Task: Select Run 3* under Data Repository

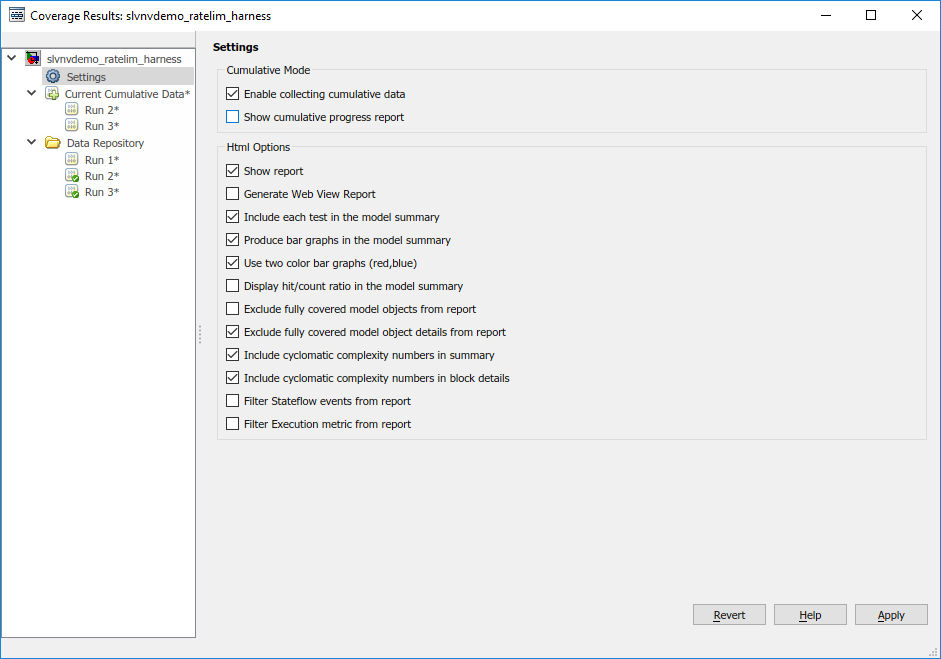Action: pos(101,192)
